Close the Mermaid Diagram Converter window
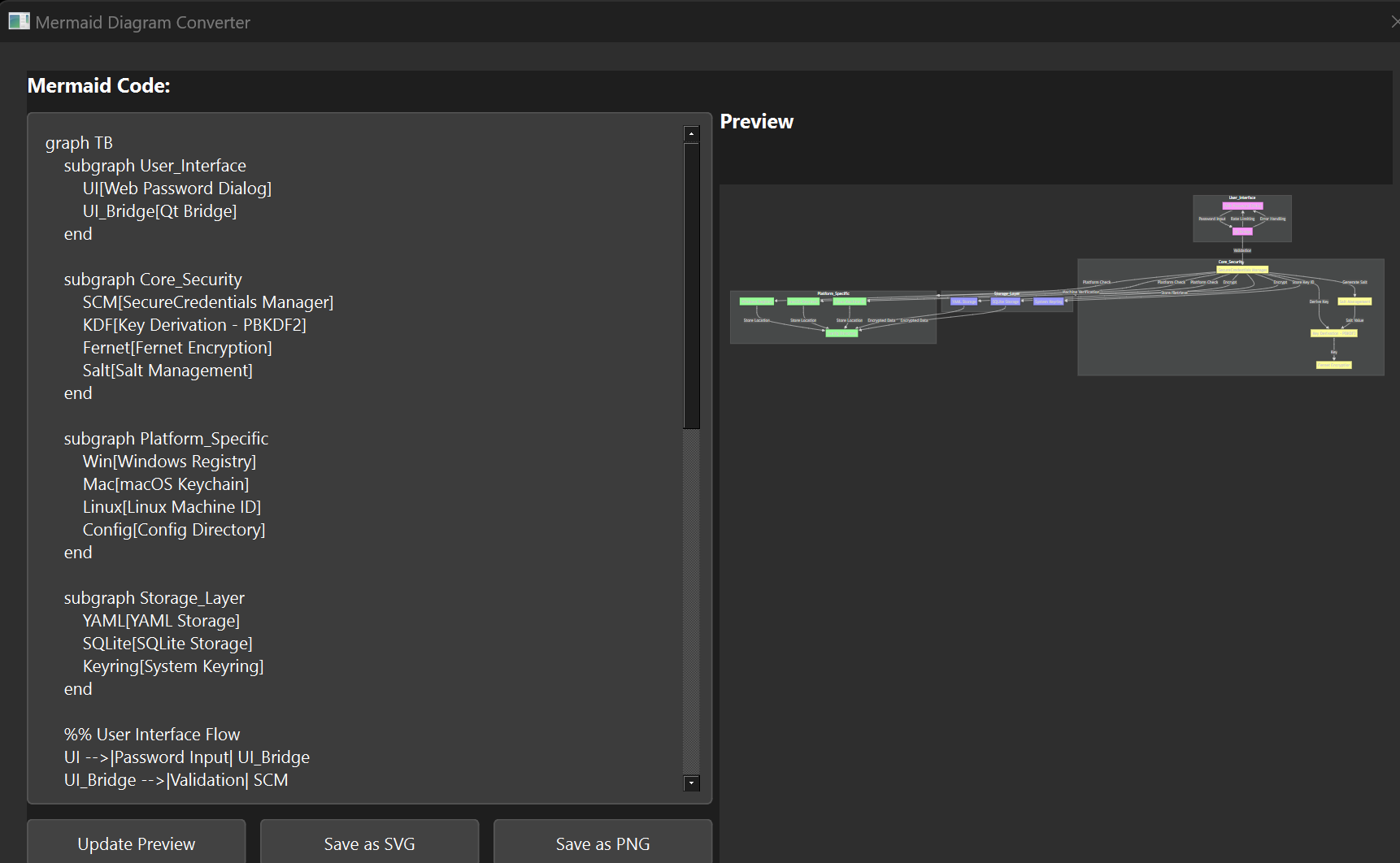This screenshot has width=1400, height=863. click(x=1394, y=22)
